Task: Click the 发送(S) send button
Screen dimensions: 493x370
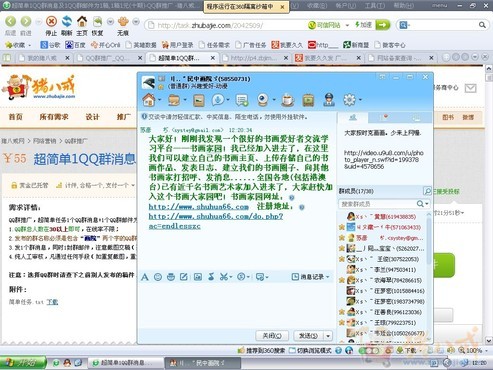Action: (x=309, y=336)
